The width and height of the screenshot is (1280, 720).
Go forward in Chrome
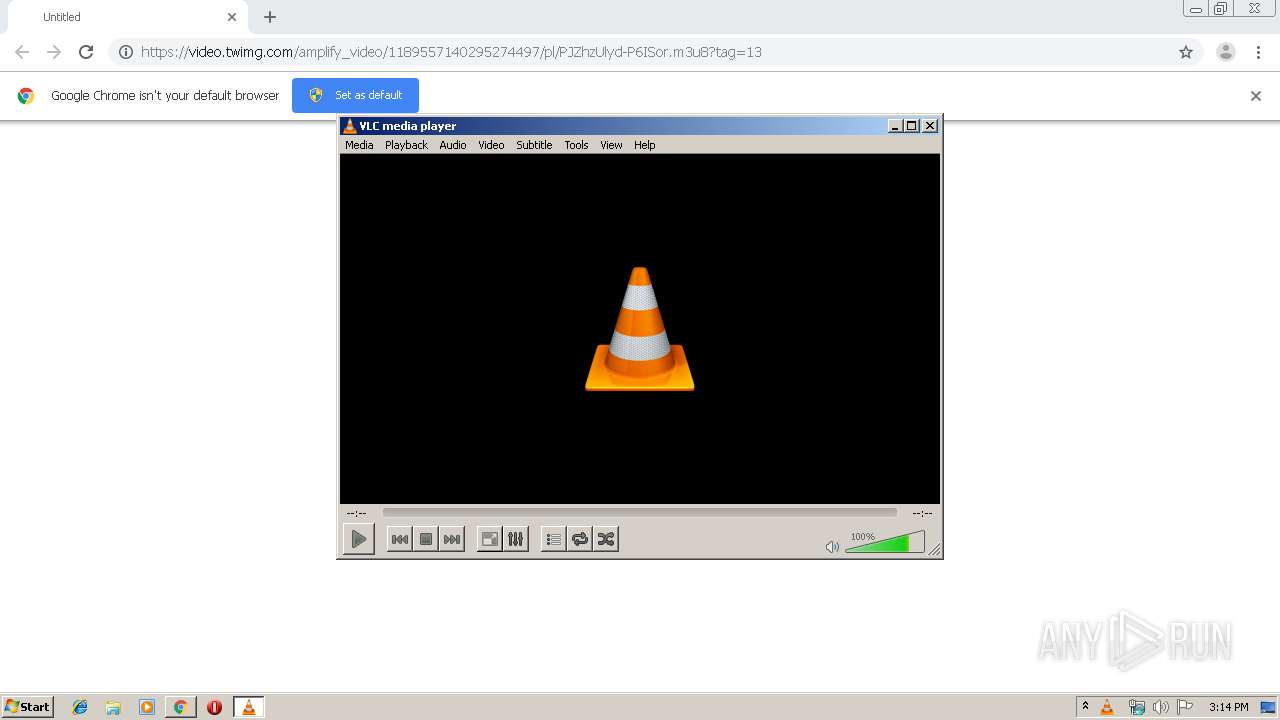coord(54,52)
